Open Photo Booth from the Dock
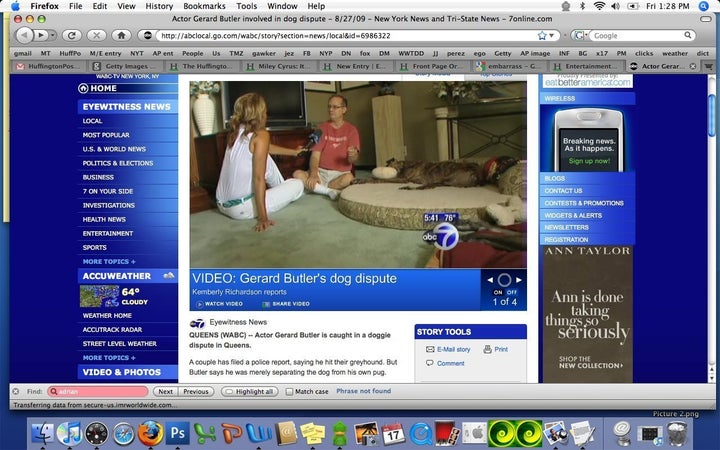This screenshot has height=450, width=720. pos(447,433)
